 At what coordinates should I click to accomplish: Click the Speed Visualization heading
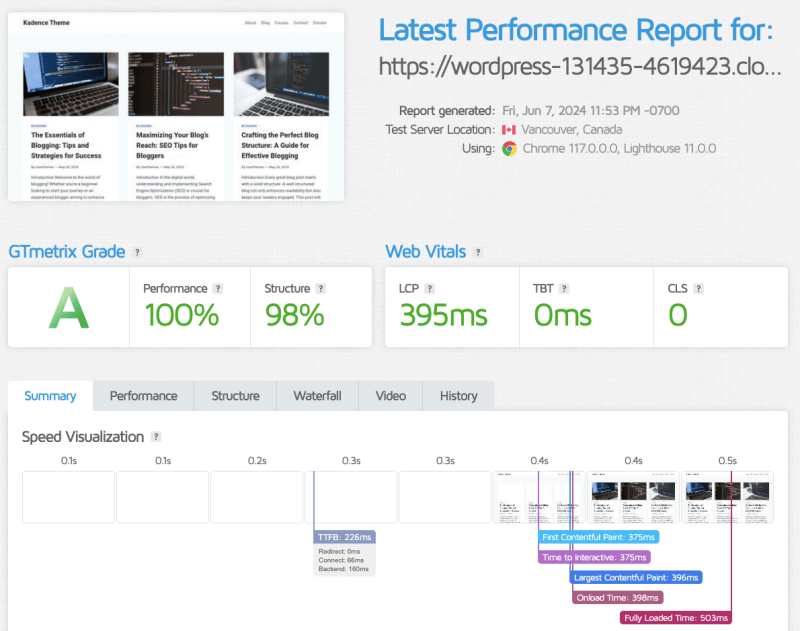point(83,437)
